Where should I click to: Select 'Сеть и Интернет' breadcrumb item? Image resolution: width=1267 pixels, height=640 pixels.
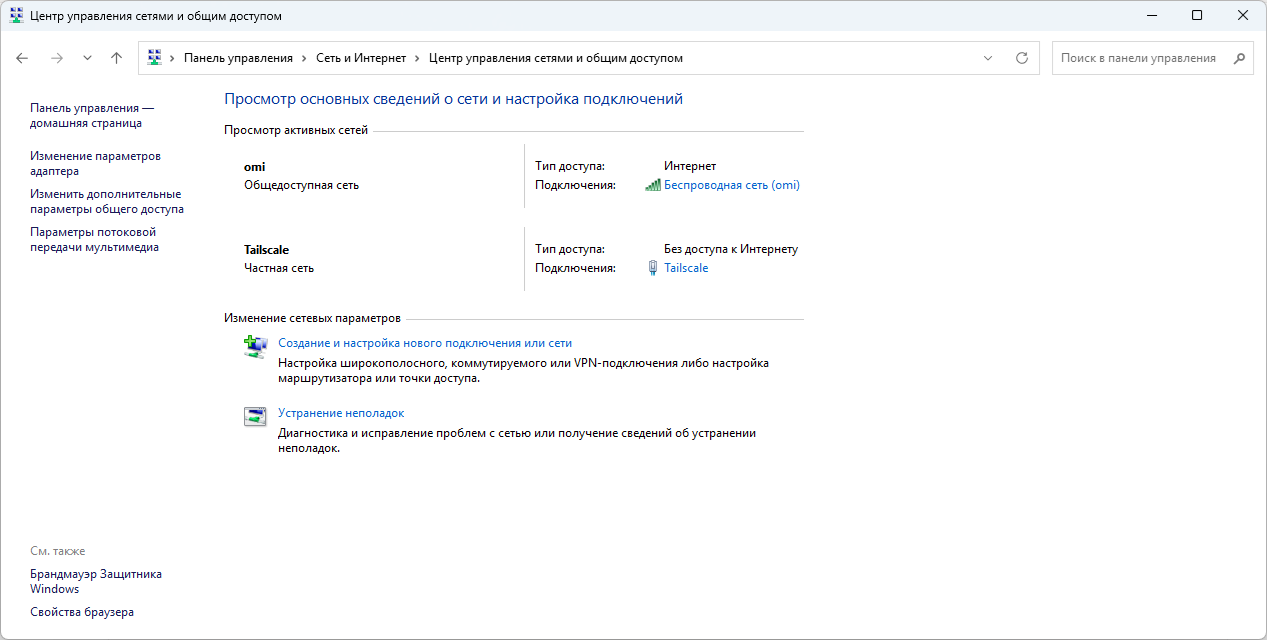click(x=361, y=58)
